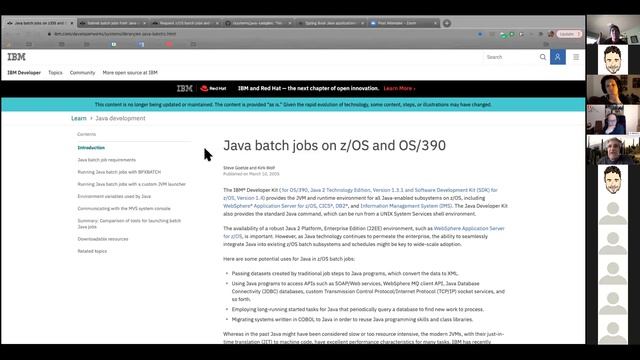Click the article title 'Java batch jobs on z/OS and OS/390'

click(334, 145)
